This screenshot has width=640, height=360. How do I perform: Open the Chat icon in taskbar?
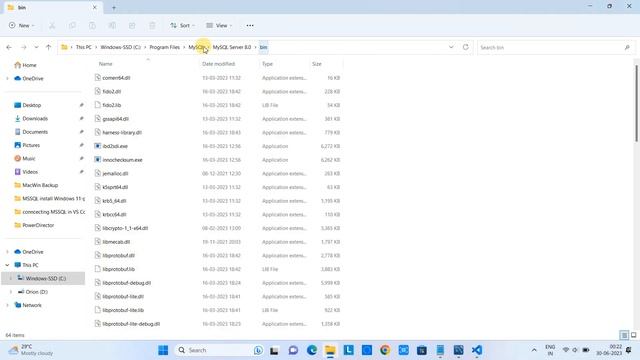click(x=293, y=350)
